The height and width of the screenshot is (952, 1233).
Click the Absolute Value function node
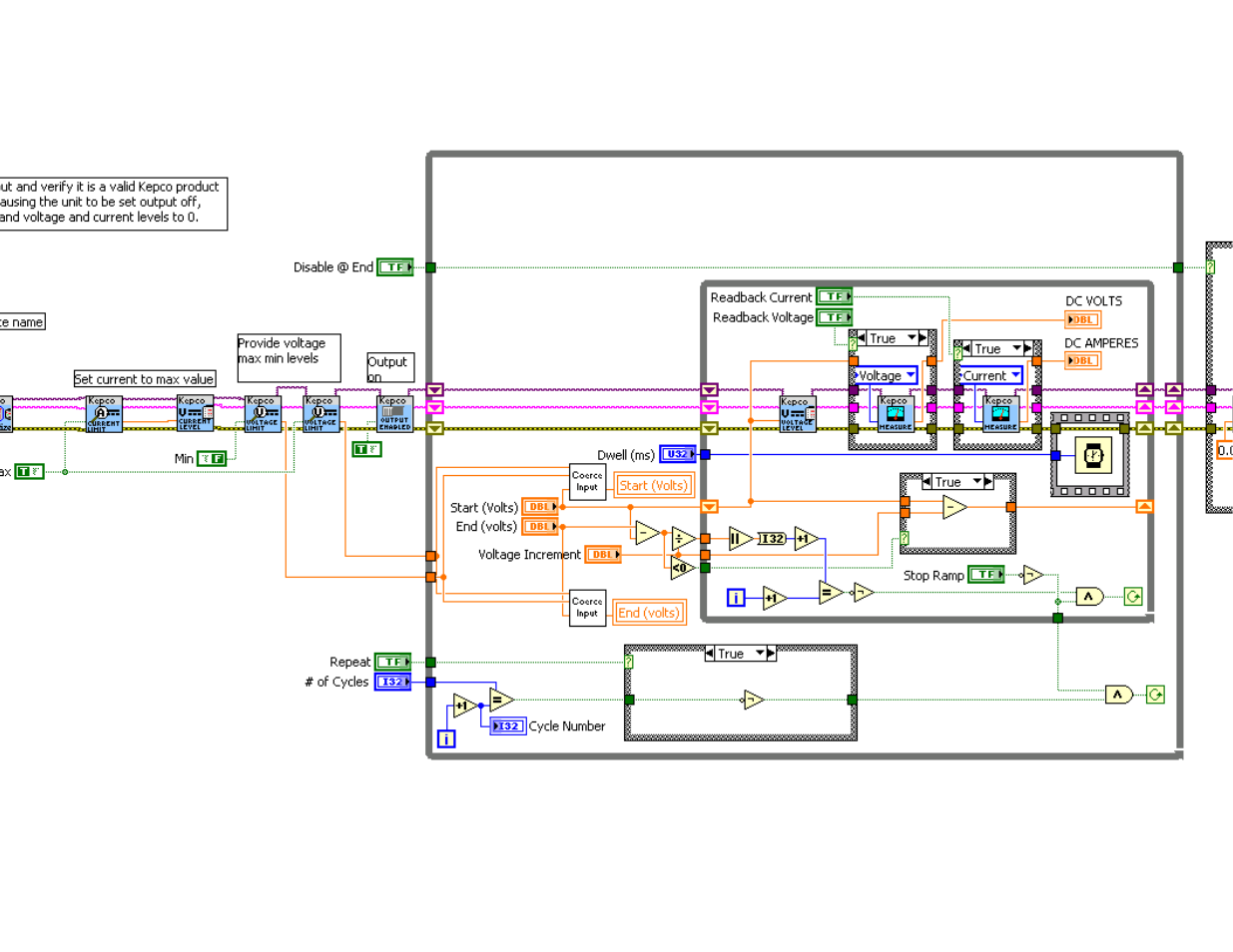pos(741,539)
